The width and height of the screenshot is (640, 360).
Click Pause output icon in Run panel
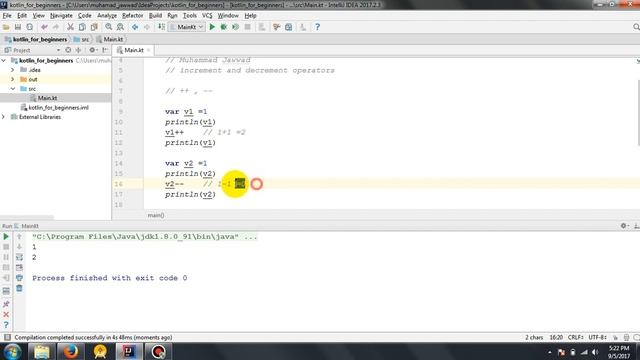[6, 257]
